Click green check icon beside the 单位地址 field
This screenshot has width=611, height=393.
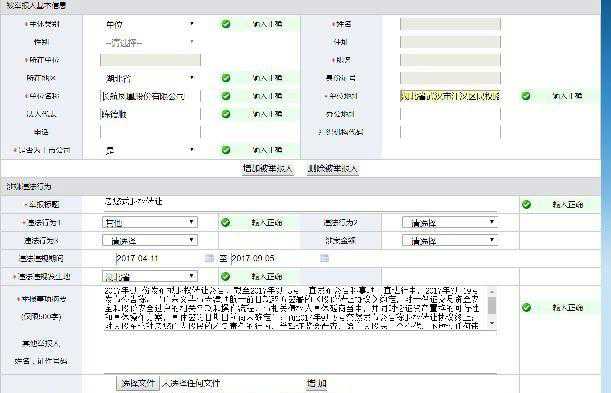tap(526, 96)
